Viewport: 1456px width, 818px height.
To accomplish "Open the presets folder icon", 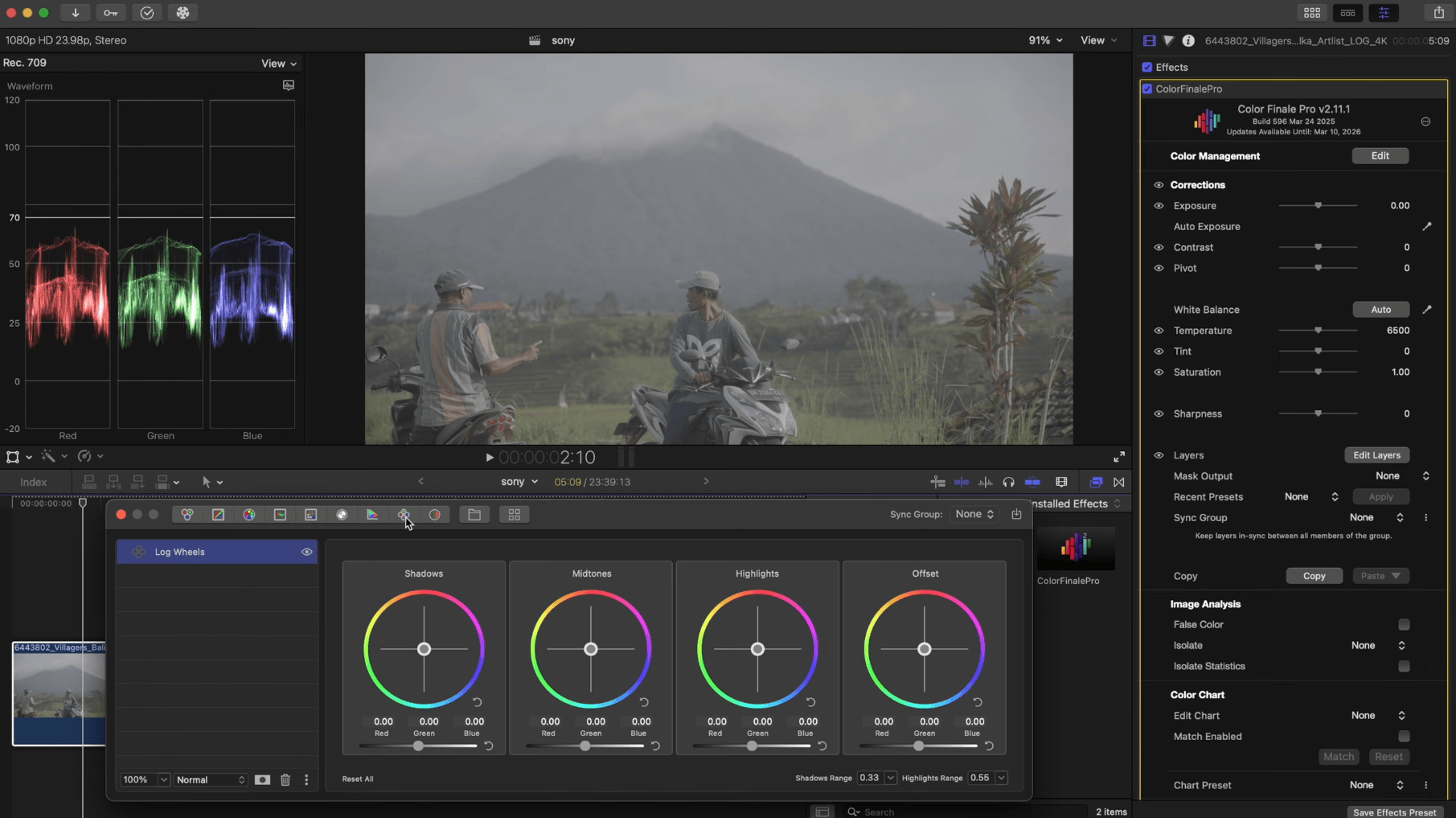I will click(x=474, y=515).
